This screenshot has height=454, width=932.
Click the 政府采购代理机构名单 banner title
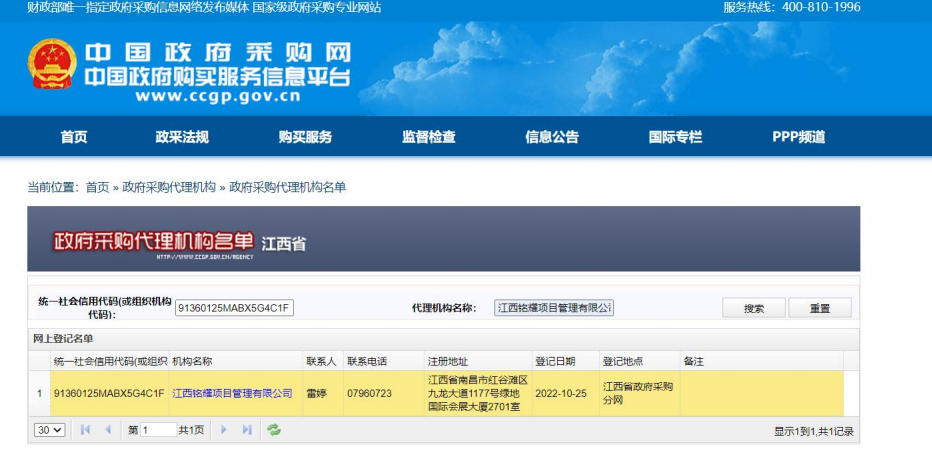[x=154, y=241]
